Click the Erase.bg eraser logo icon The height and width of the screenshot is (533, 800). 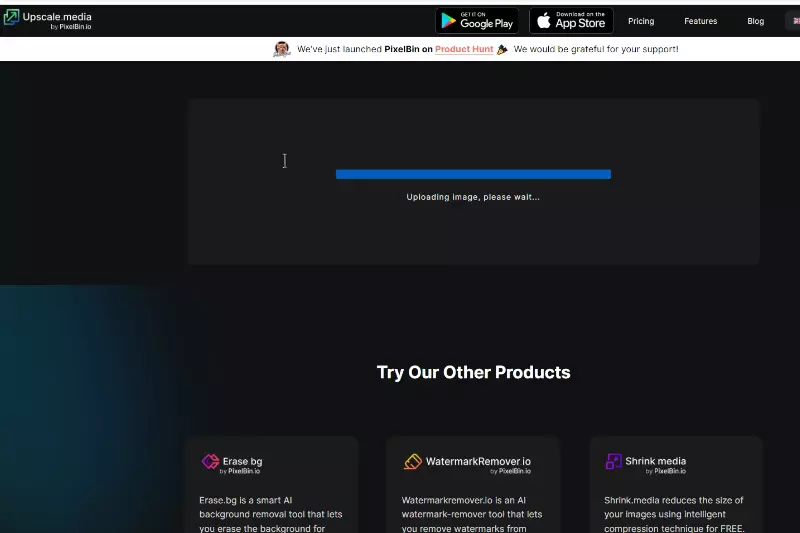point(210,462)
